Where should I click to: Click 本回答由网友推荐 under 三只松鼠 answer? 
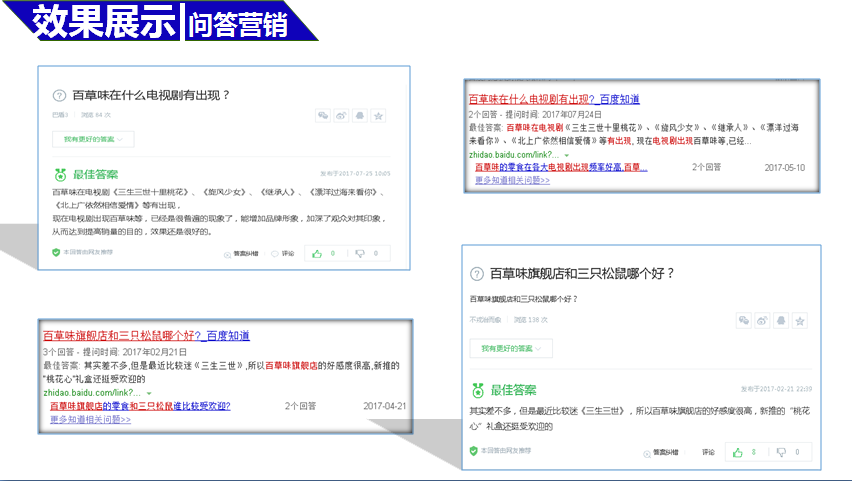pos(506,451)
